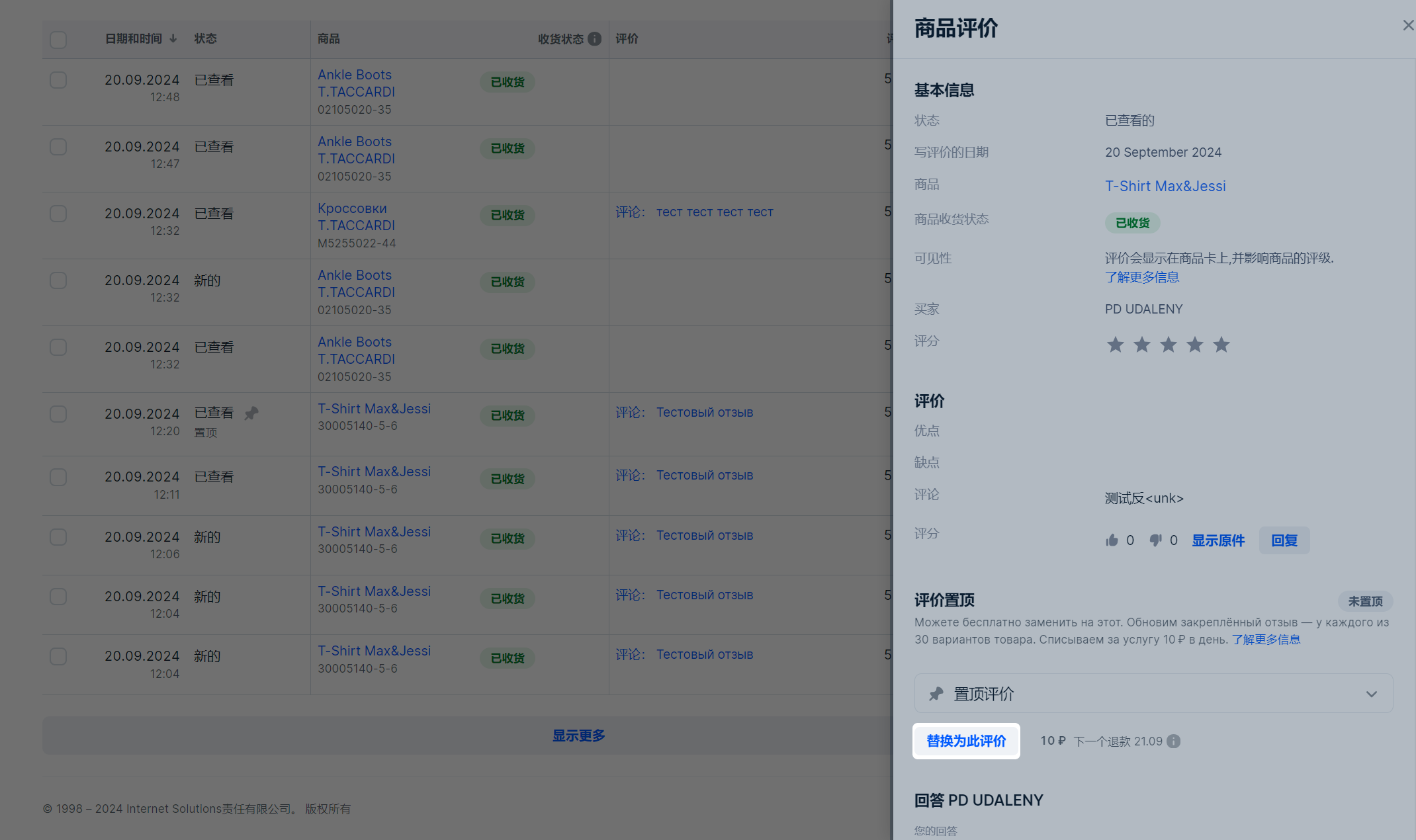Click the 日期和时间 column header
This screenshot has width=1416, height=840.
click(134, 38)
